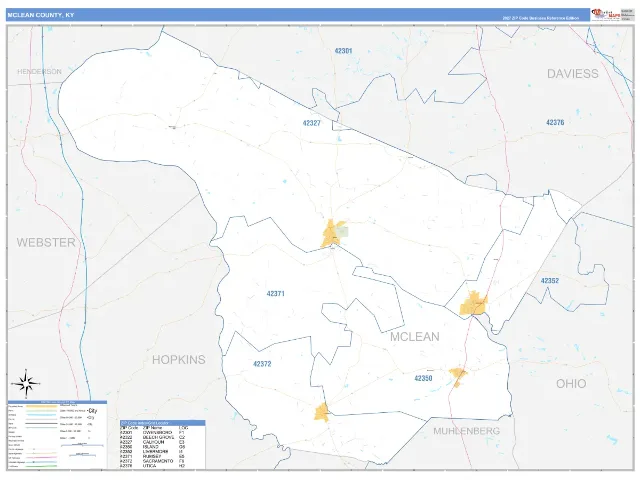
Task: Click the 42327 ZIP code label
Action: 311,123
